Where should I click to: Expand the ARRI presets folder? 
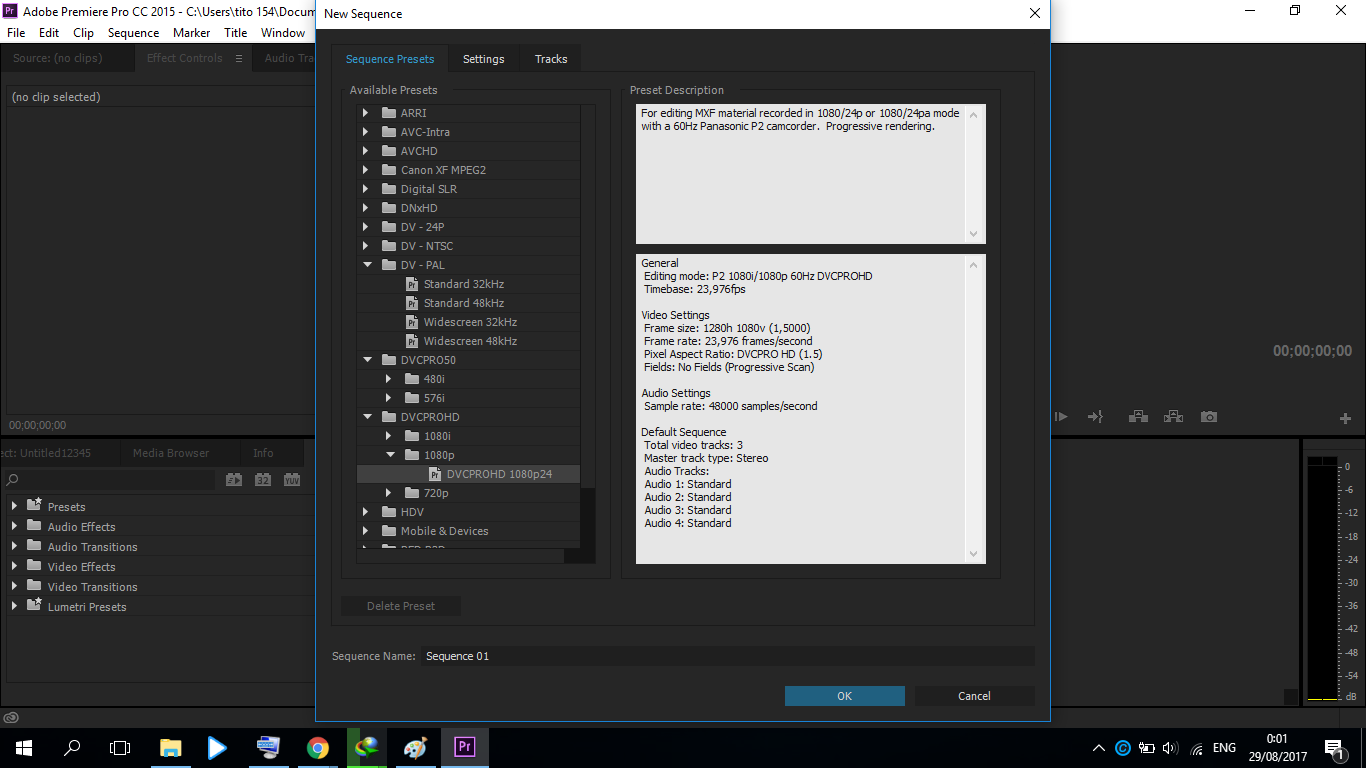point(365,113)
